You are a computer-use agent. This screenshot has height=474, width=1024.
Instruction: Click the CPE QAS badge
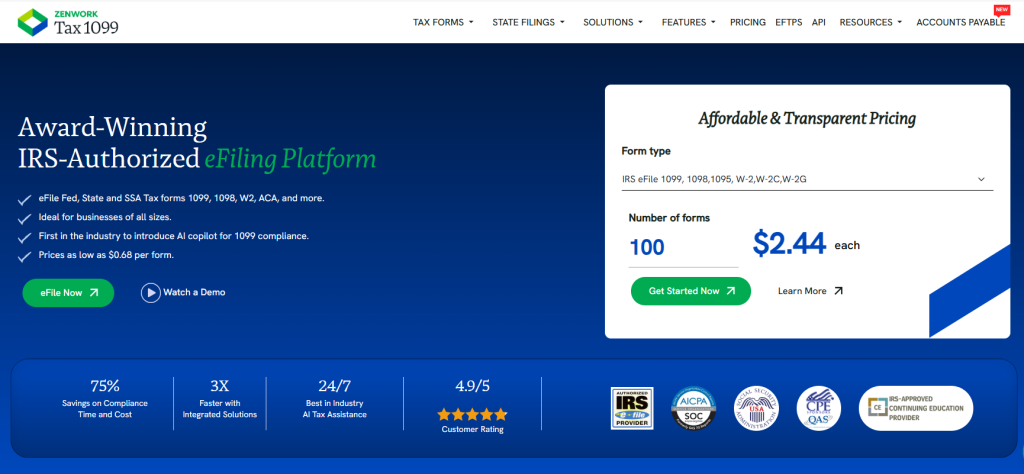point(817,408)
